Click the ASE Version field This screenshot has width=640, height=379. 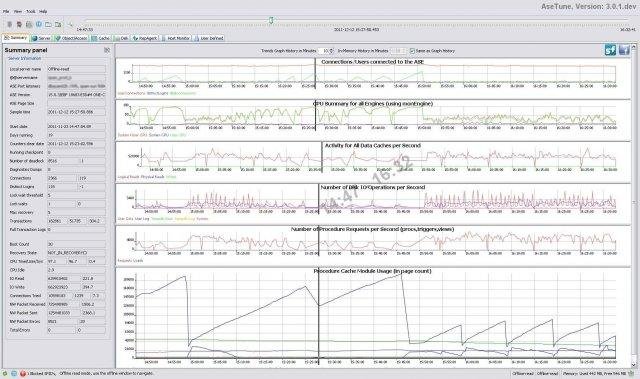[76, 95]
